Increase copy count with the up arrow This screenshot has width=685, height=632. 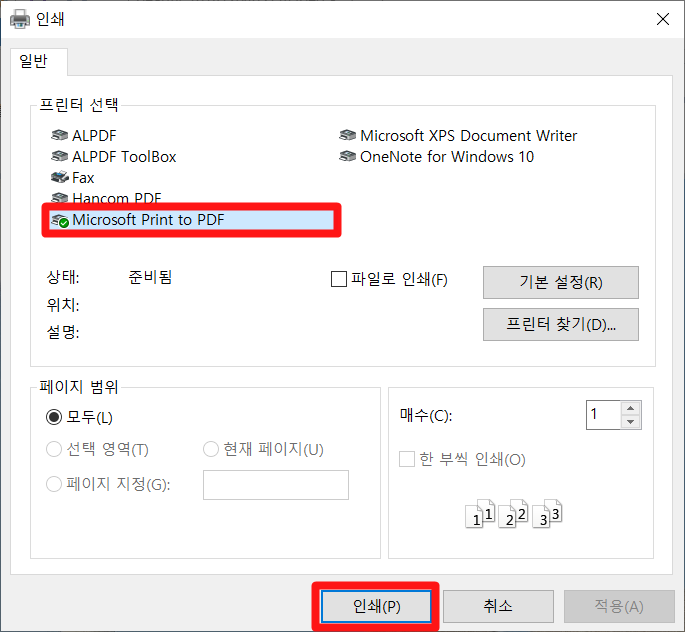tap(630, 408)
